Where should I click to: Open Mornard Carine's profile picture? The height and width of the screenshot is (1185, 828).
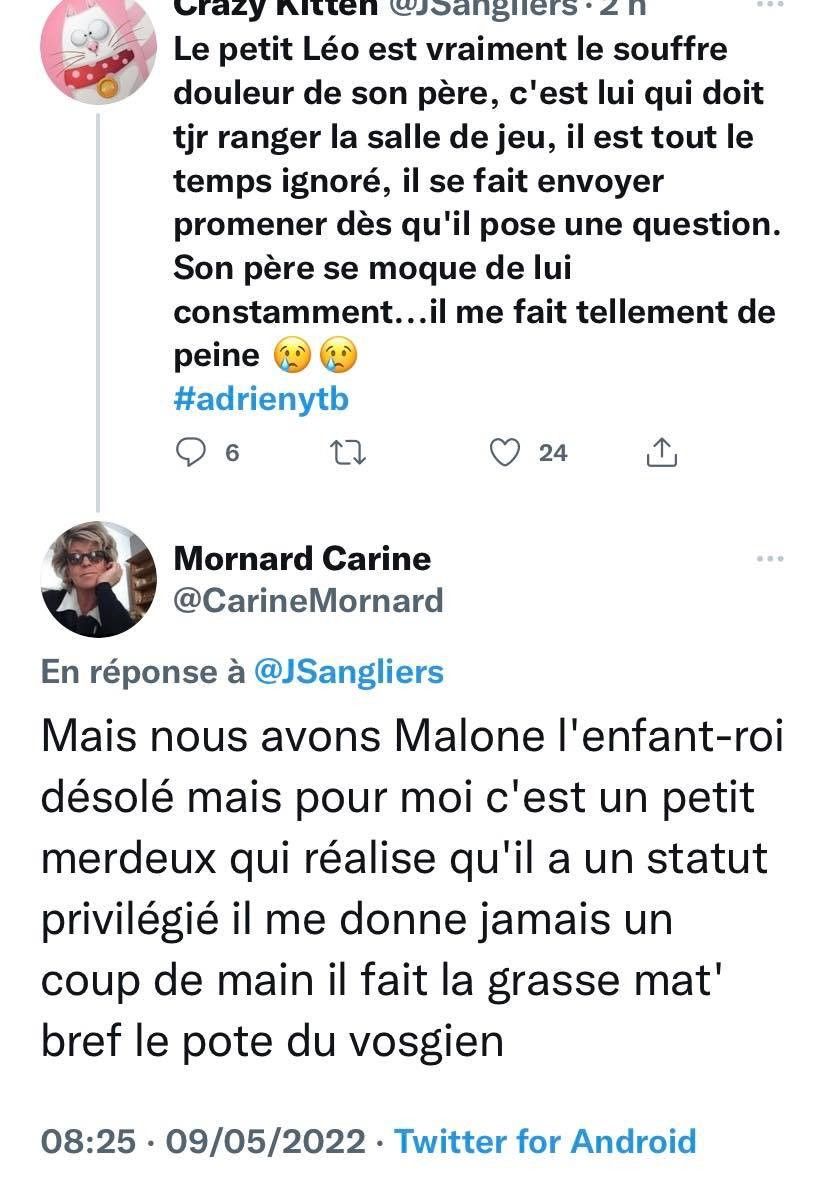[x=98, y=579]
